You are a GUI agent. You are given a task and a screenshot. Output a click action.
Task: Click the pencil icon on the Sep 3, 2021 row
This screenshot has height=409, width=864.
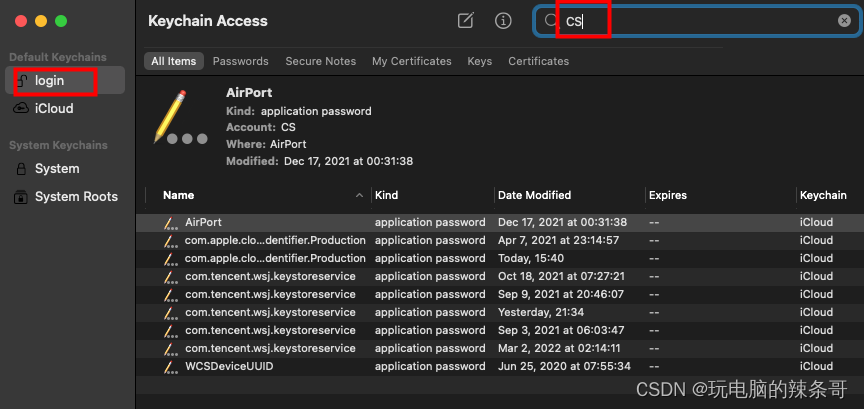click(171, 330)
